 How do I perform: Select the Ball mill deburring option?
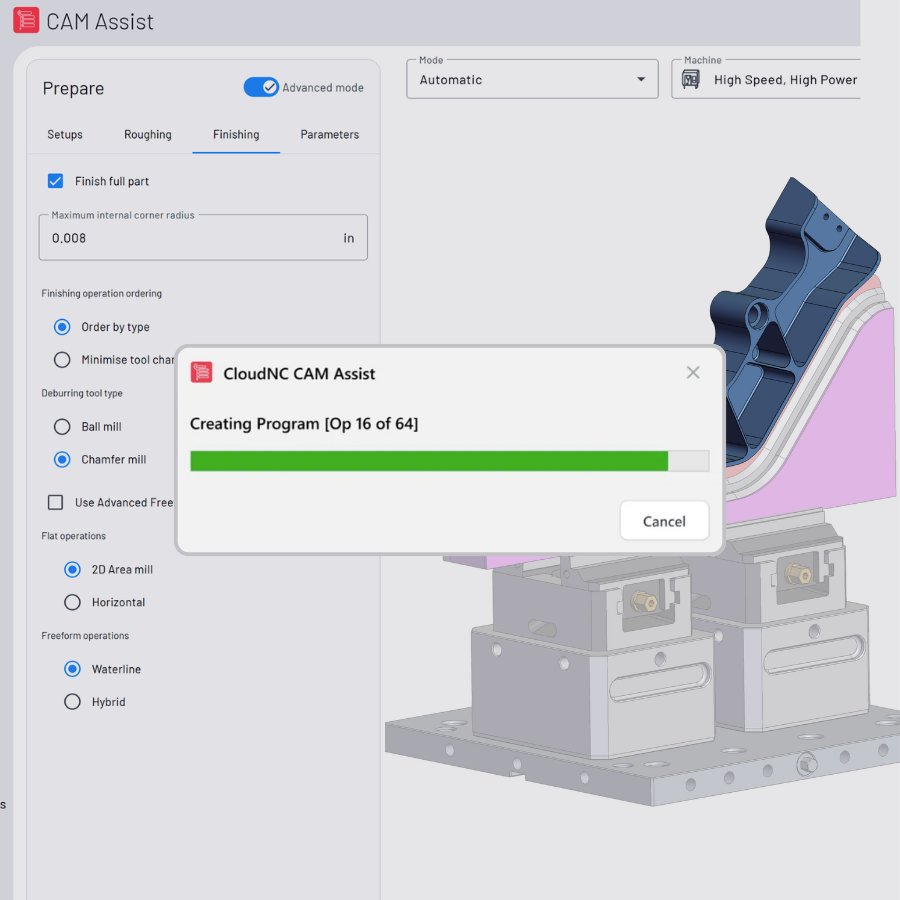tap(62, 426)
